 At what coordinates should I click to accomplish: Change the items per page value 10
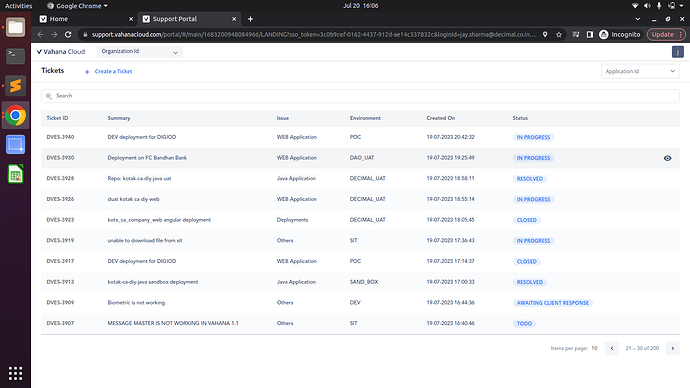(595, 348)
